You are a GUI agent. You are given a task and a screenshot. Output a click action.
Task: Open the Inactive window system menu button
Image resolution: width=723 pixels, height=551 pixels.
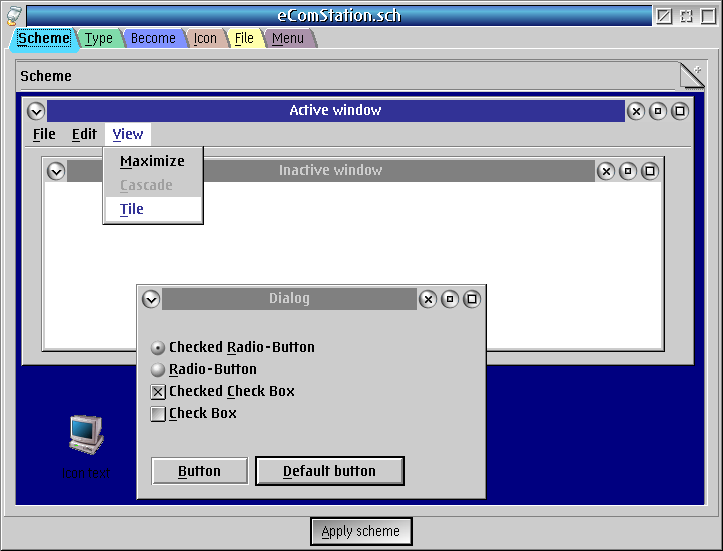pyautogui.click(x=56, y=172)
